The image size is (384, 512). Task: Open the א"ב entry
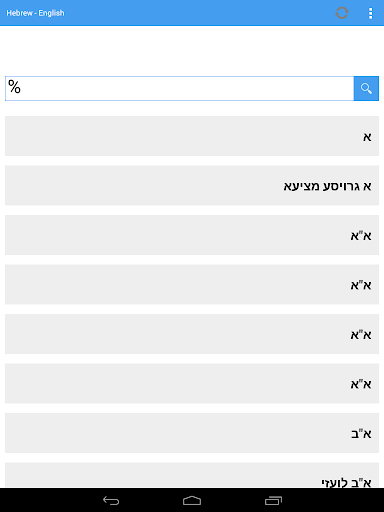[x=192, y=433]
